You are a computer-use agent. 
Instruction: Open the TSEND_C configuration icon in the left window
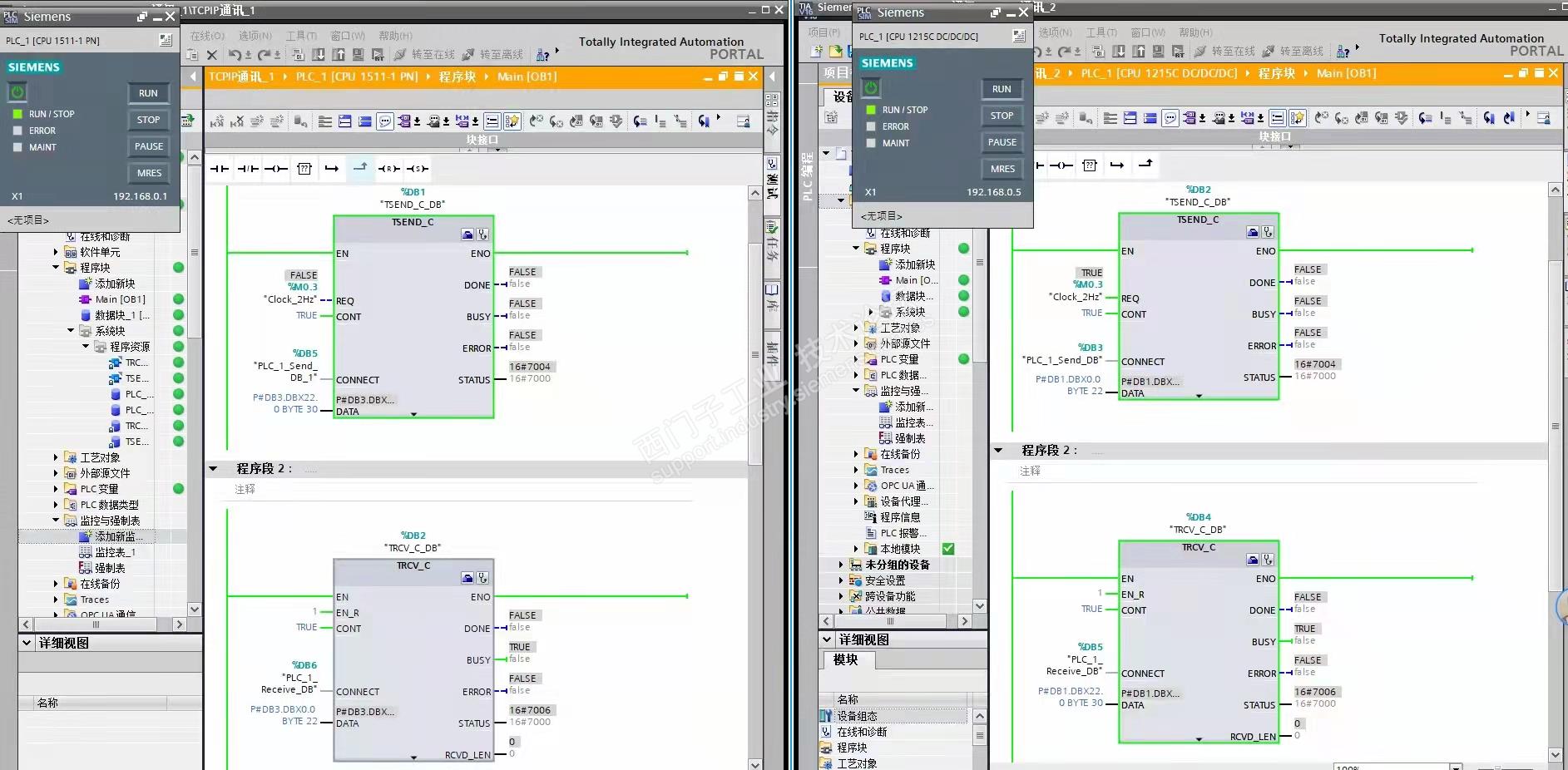(468, 235)
